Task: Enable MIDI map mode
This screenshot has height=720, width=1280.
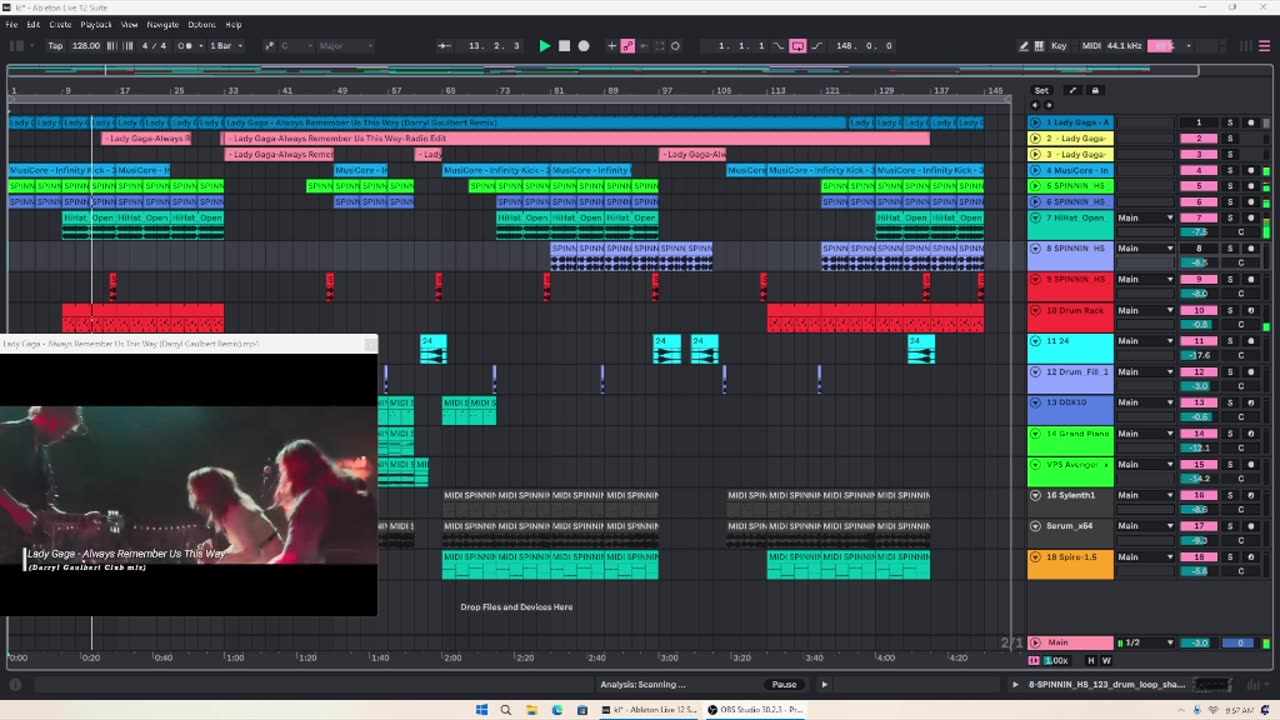Action: 1091,46
